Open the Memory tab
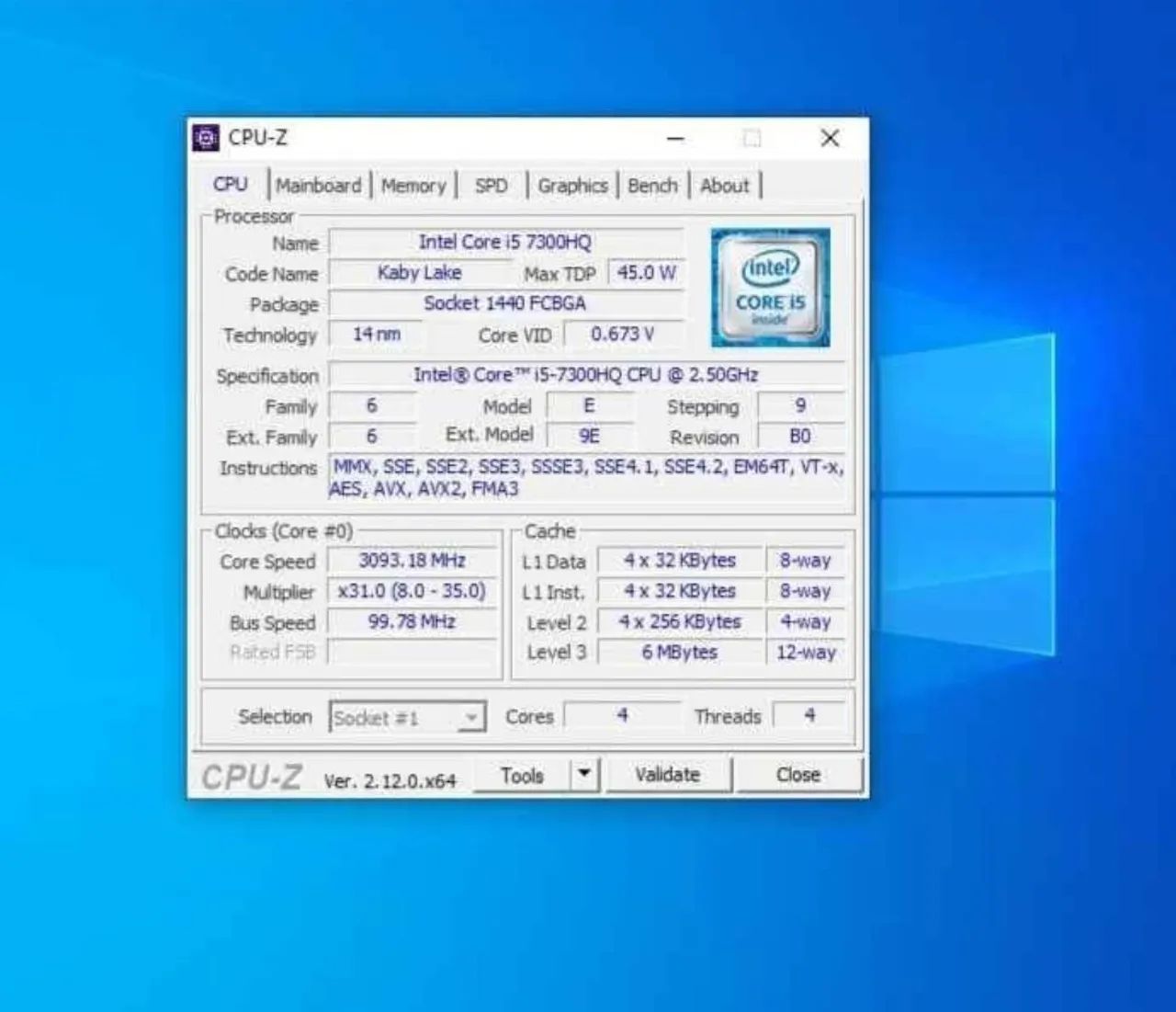This screenshot has height=1012, width=1176. click(x=413, y=186)
